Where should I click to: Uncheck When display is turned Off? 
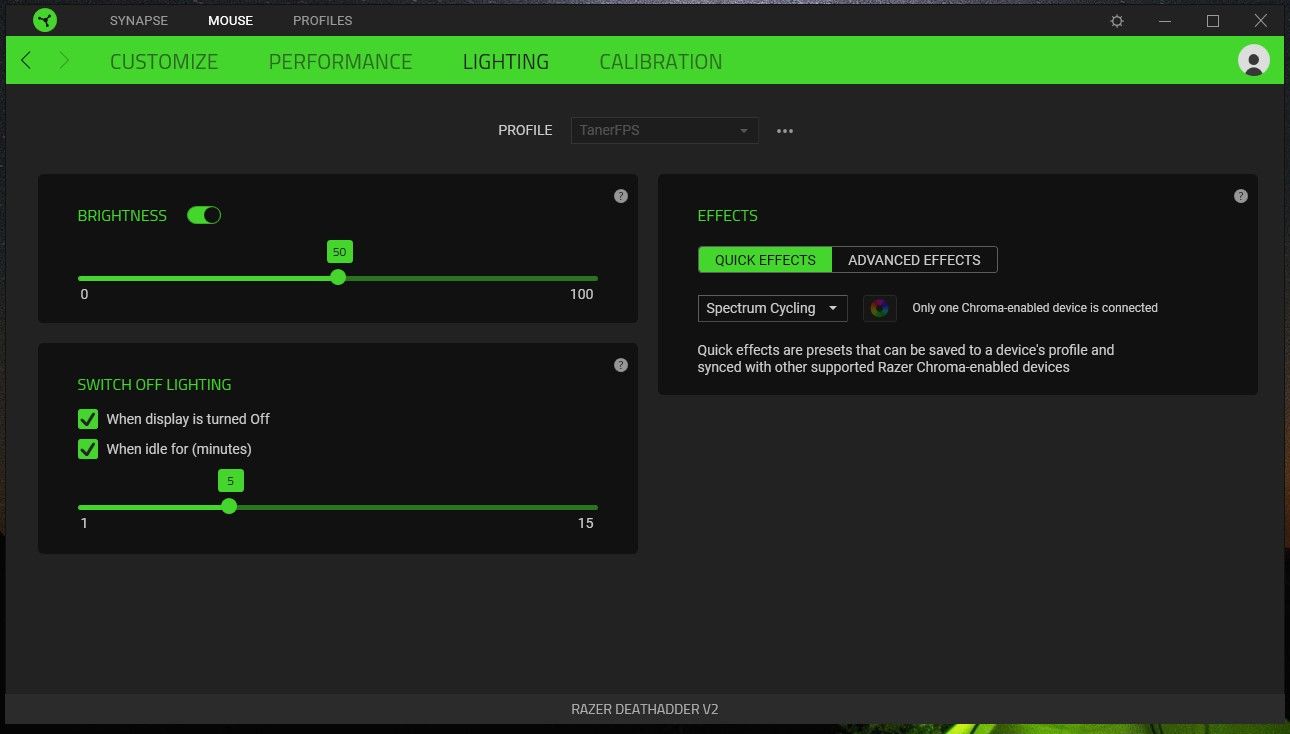pos(88,419)
